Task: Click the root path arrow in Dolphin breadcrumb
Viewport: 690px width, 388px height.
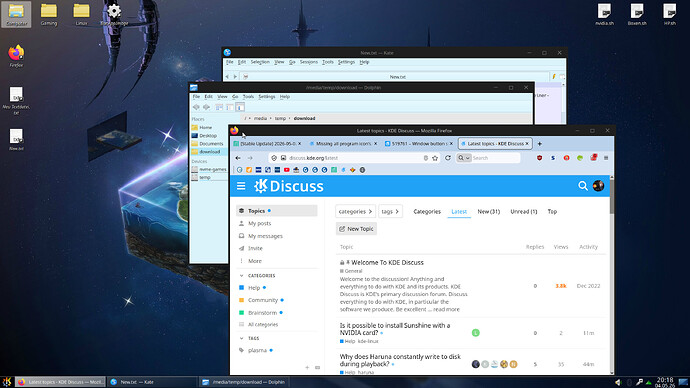Action: [x=250, y=118]
